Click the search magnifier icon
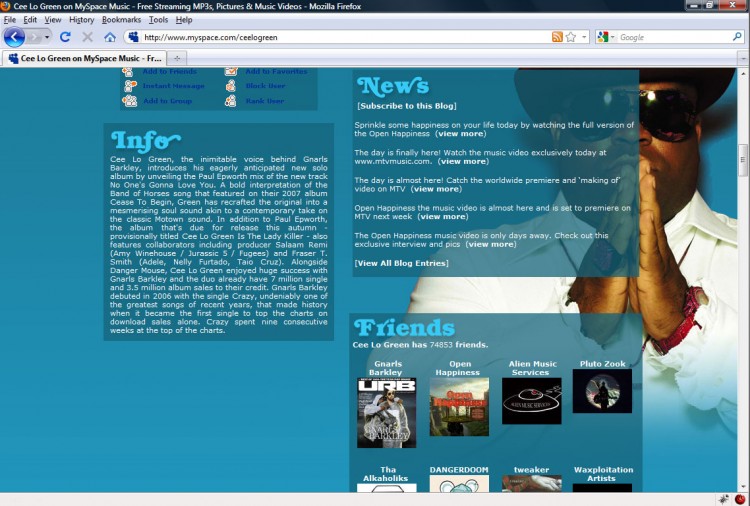This screenshot has height=506, width=750. pyautogui.click(x=737, y=37)
